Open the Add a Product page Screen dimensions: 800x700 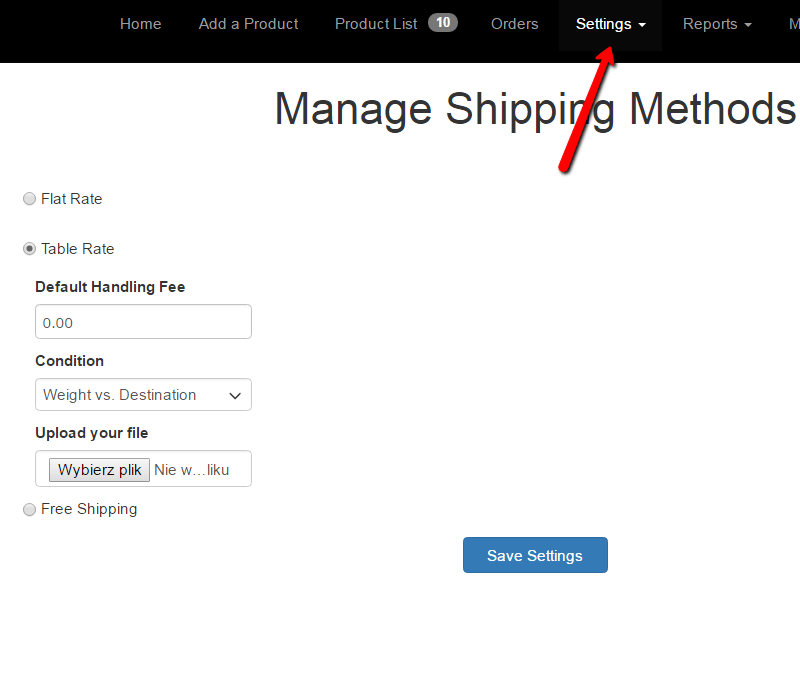[x=248, y=24]
